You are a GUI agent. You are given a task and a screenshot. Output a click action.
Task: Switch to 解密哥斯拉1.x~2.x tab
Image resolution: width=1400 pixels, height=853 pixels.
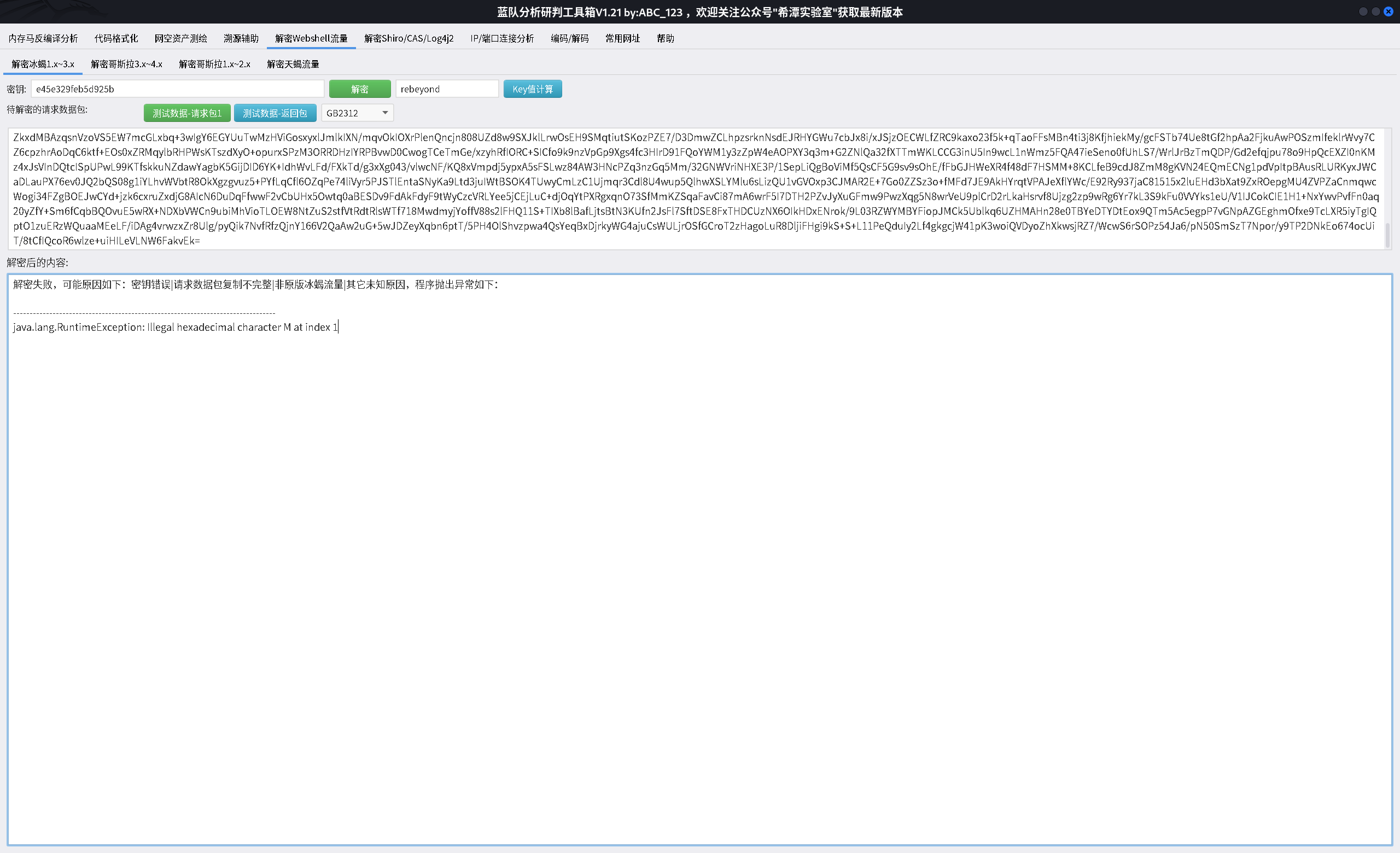(x=214, y=64)
